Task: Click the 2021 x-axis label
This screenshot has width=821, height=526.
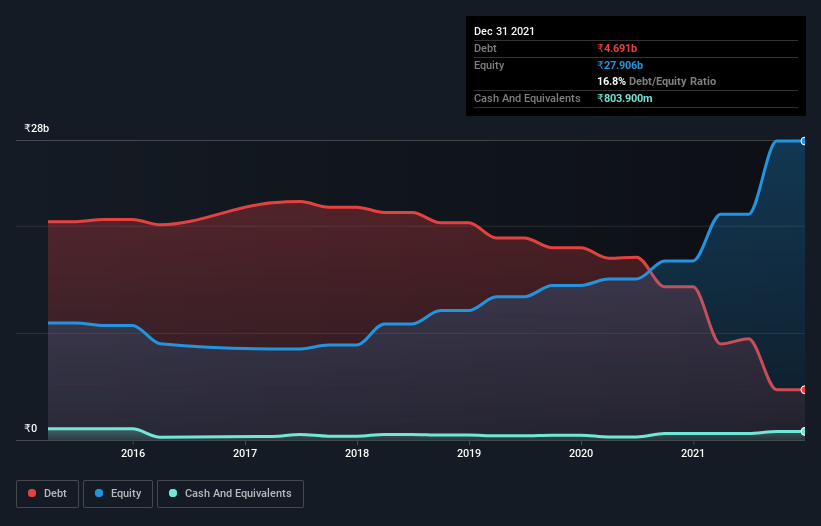Action: click(693, 453)
